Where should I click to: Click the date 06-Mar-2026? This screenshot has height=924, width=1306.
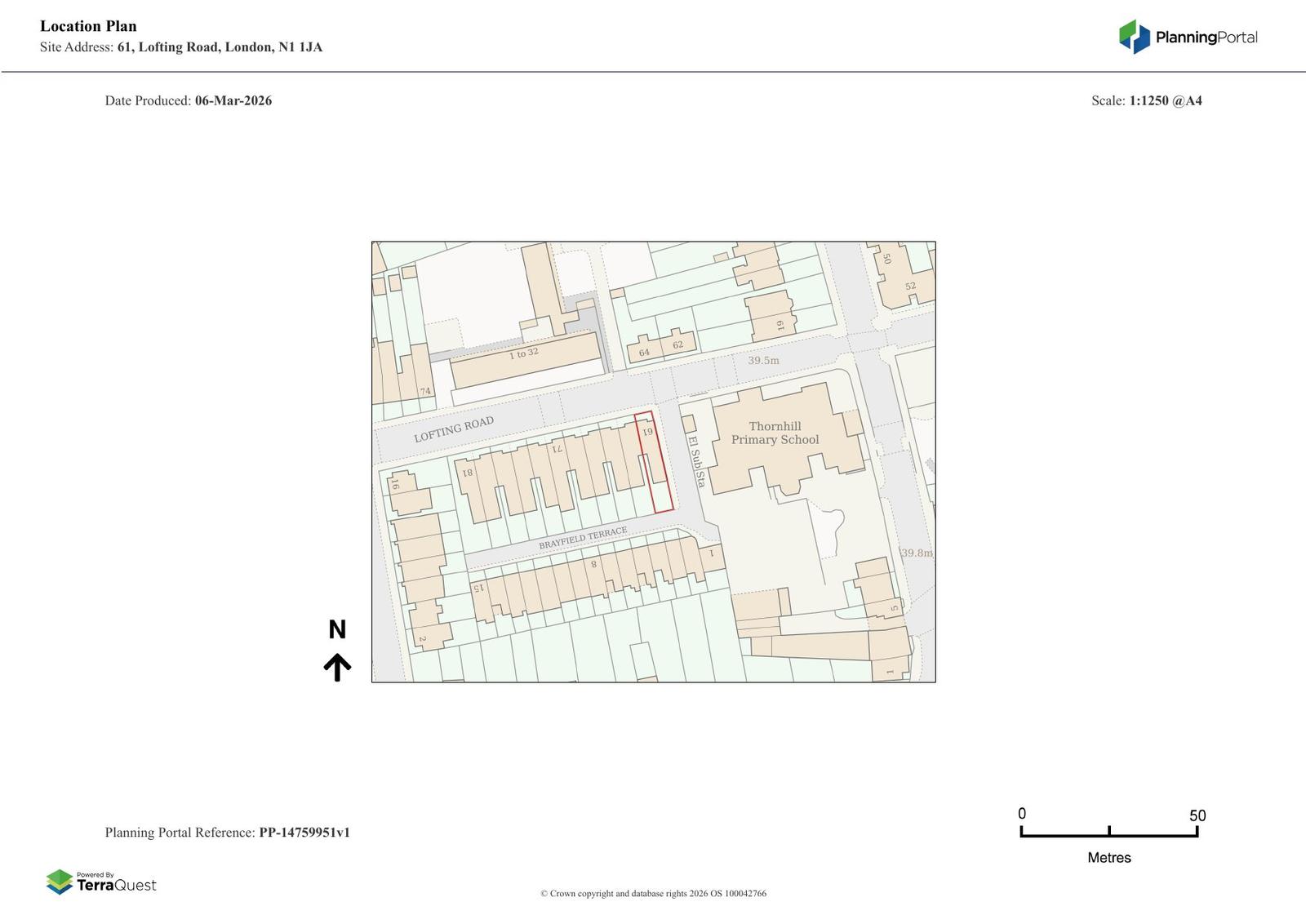[233, 100]
